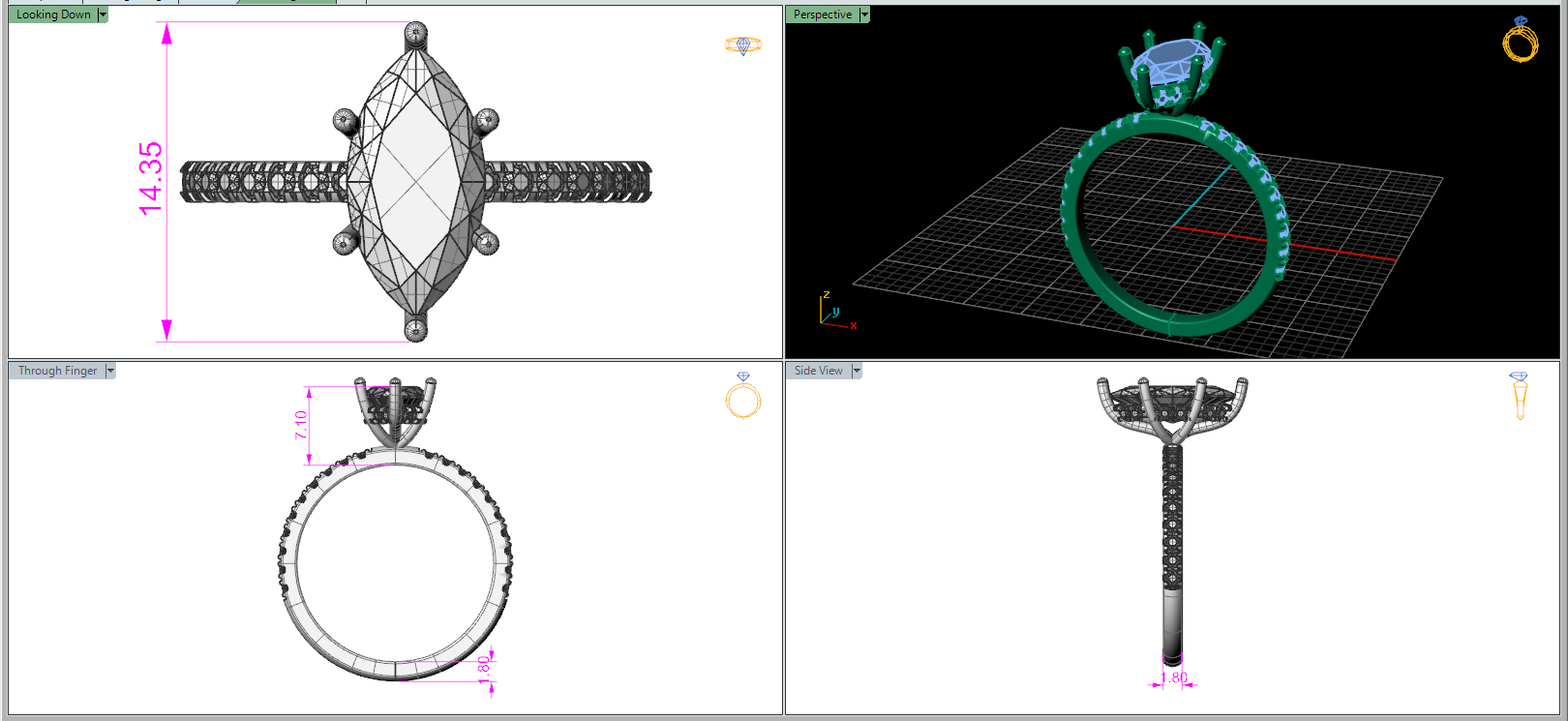The width and height of the screenshot is (1568, 721).
Task: Select the Side View viewport title
Action: pyautogui.click(x=819, y=371)
